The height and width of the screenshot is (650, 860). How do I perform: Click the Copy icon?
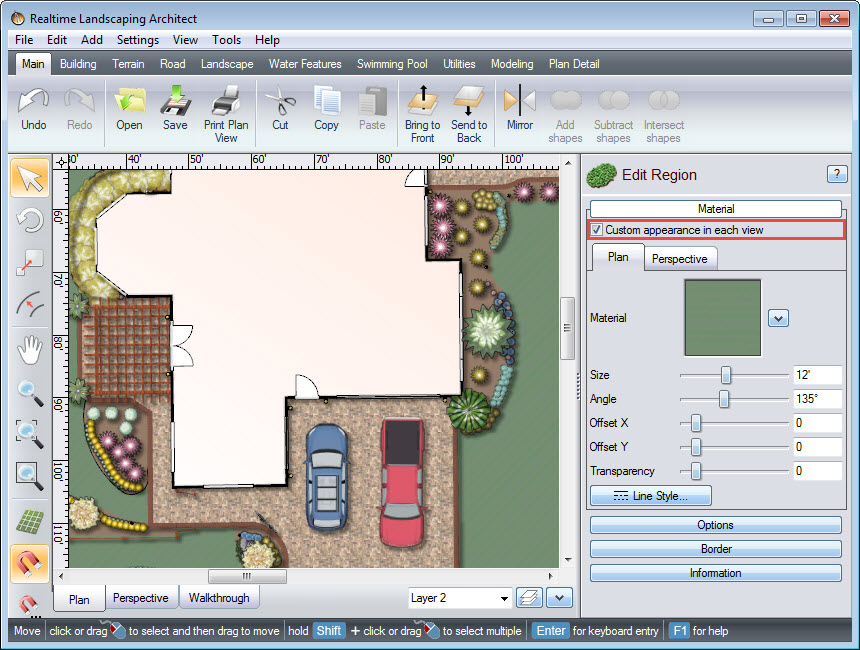point(326,101)
